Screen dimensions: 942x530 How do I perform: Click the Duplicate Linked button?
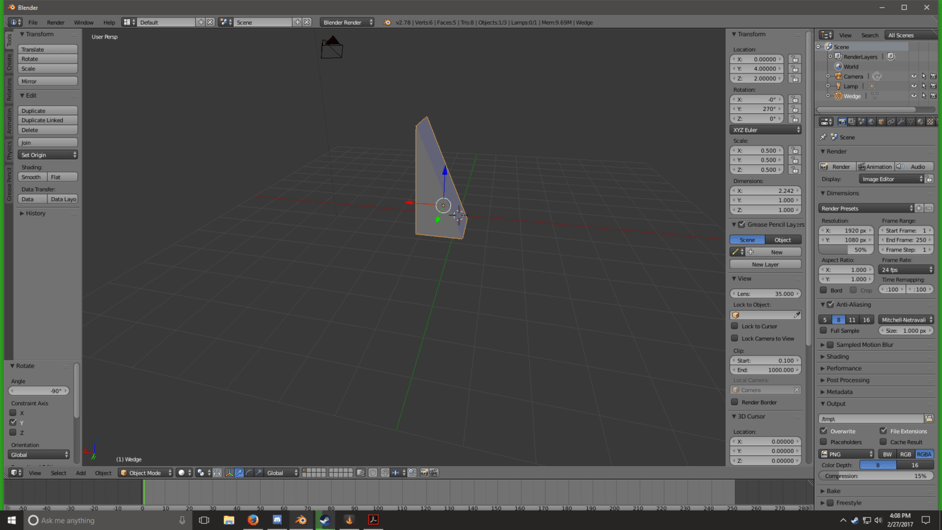pyautogui.click(x=47, y=120)
